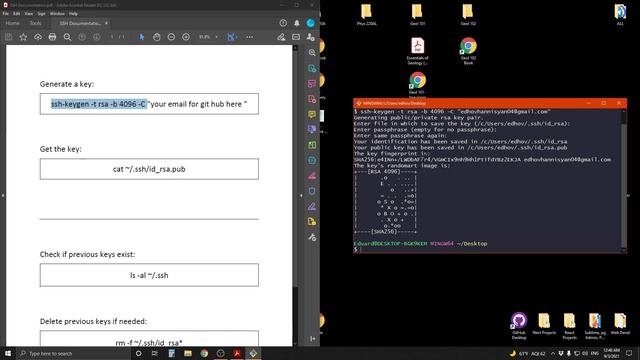
Task: Select the SSH Documentation document tab
Action: pos(80,23)
